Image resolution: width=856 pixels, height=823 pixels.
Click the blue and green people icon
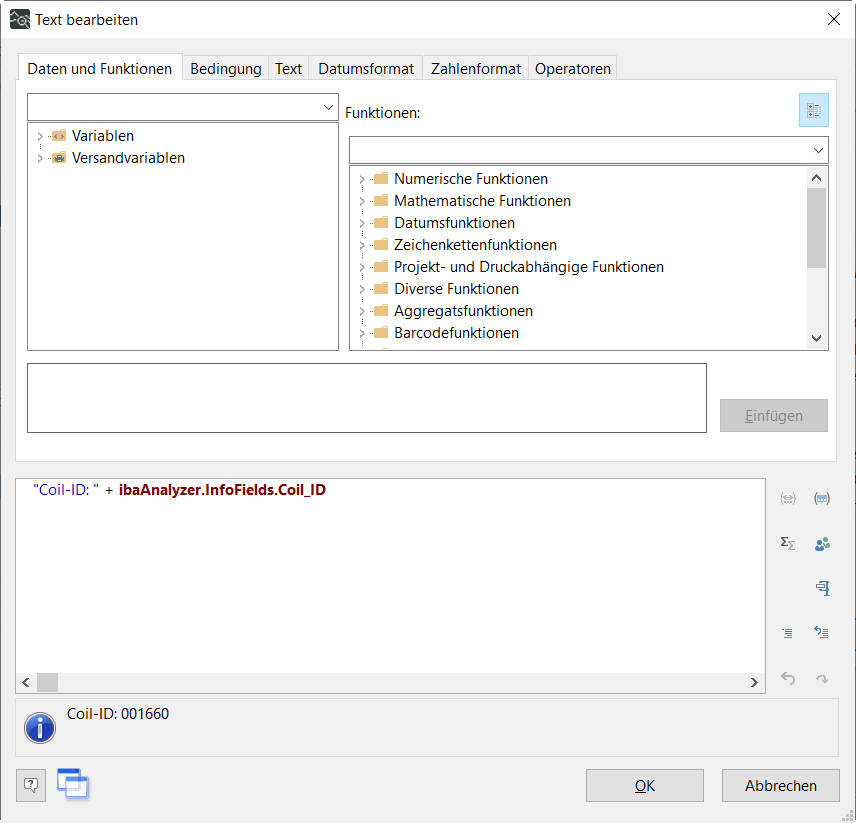click(x=822, y=544)
